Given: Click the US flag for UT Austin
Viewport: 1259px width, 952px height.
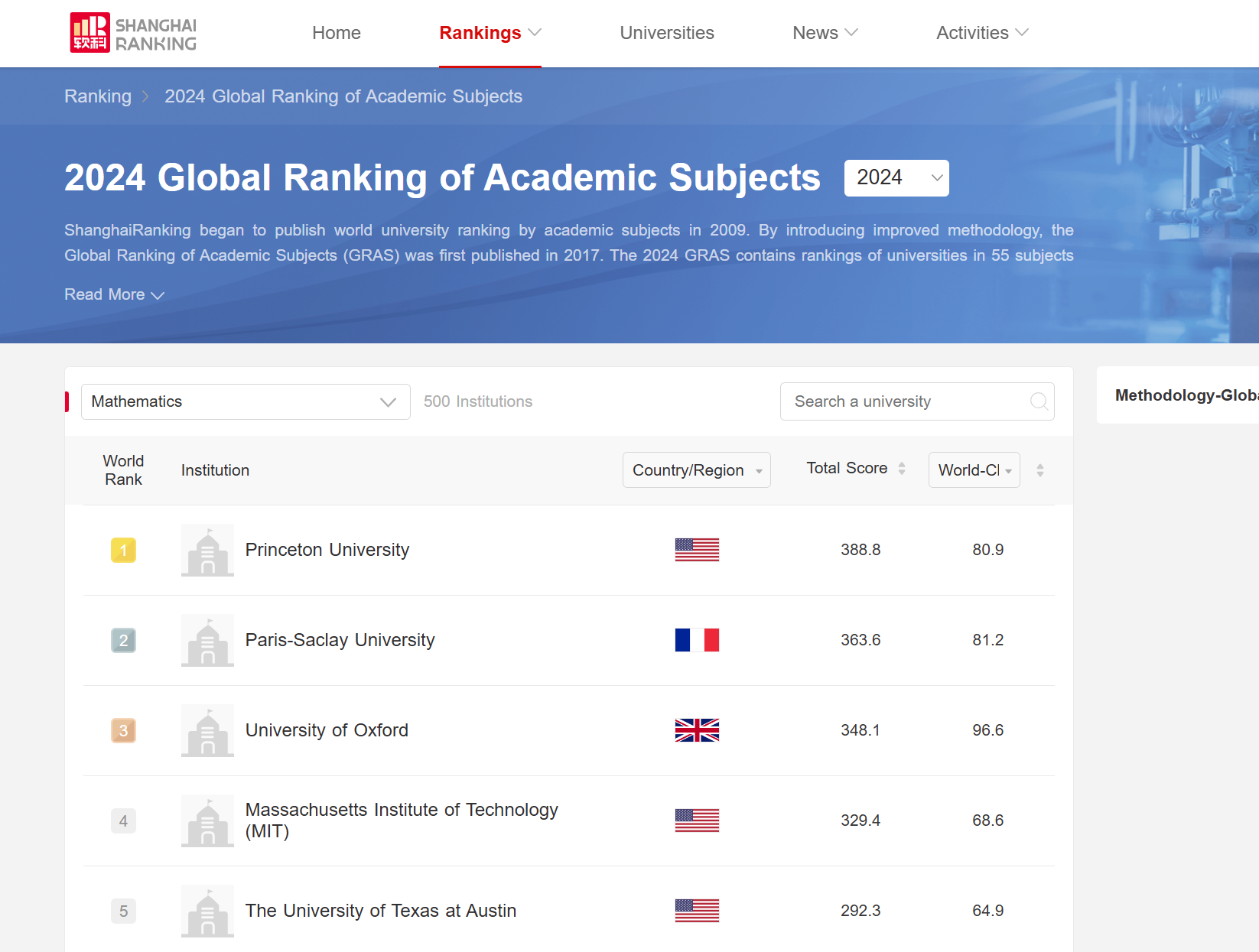Looking at the screenshot, I should [x=697, y=911].
